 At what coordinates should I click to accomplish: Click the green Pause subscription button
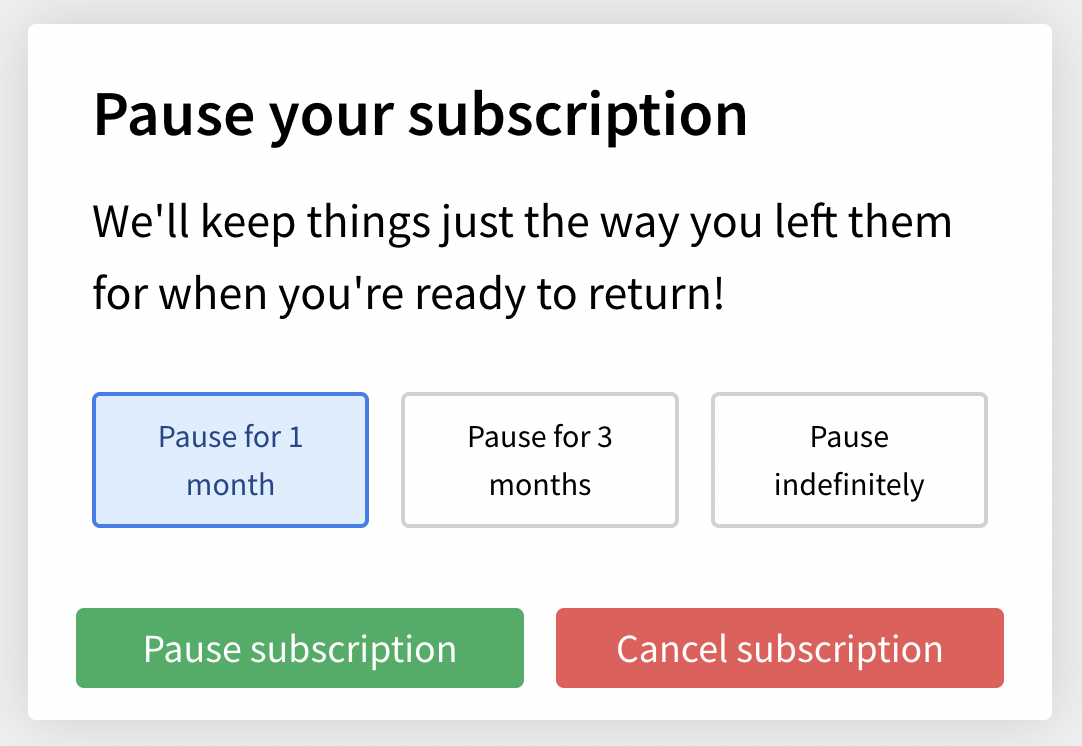(x=300, y=648)
